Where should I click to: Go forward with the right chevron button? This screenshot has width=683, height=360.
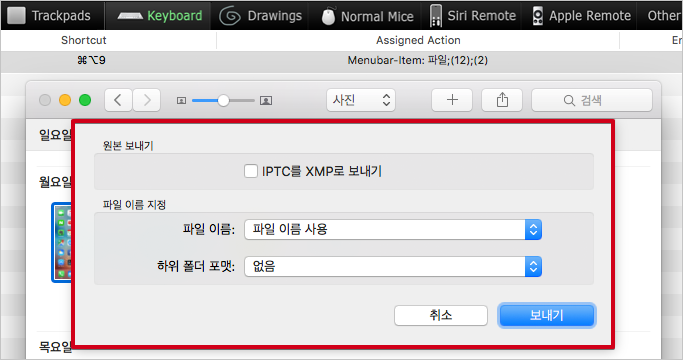tap(147, 100)
